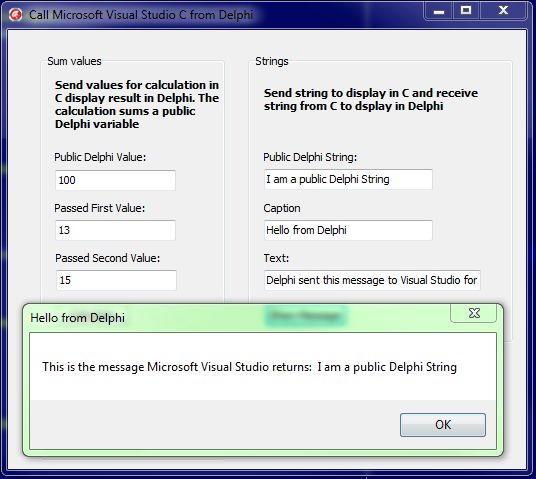Click the returned message text in dialog
This screenshot has width=536, height=479.
[249, 367]
